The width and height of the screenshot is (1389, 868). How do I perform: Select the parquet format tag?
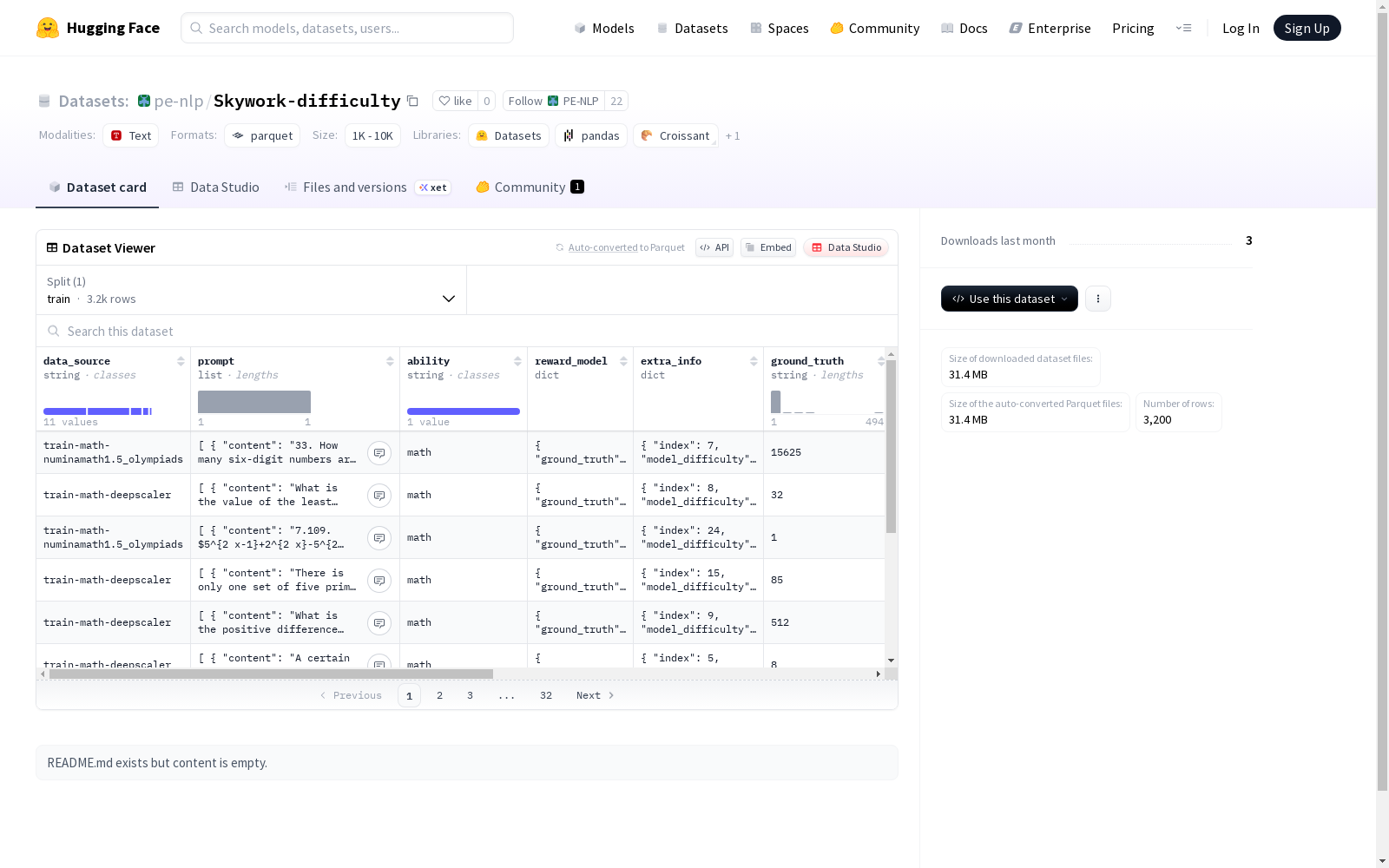[262, 135]
